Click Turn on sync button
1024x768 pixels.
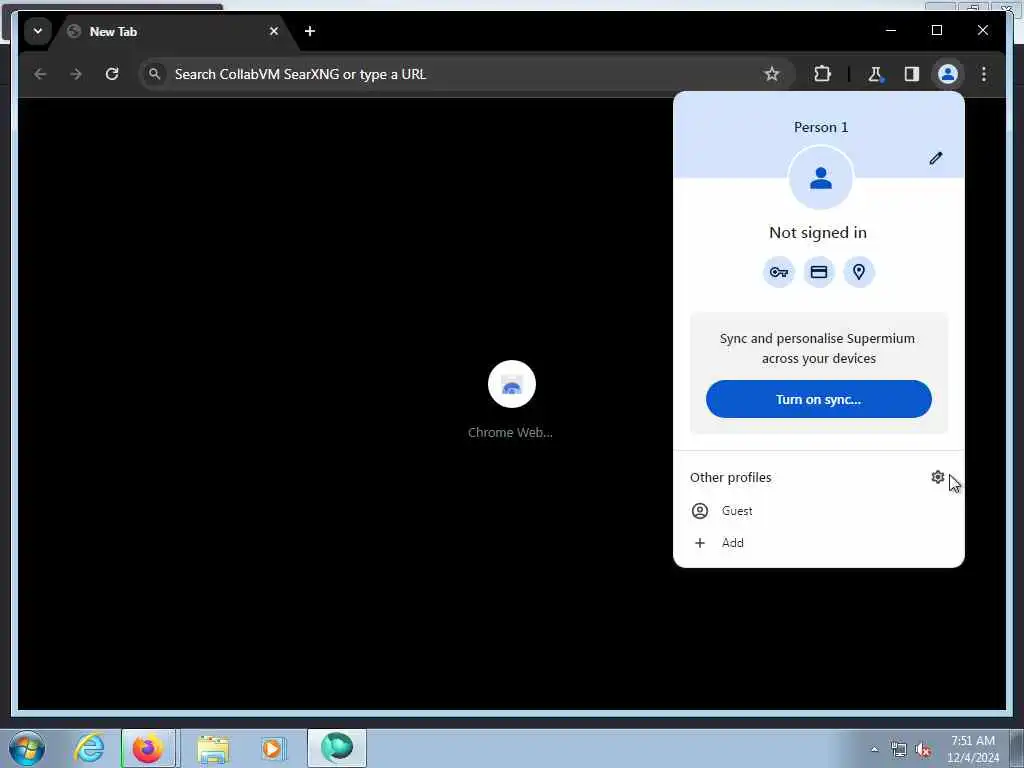[818, 399]
